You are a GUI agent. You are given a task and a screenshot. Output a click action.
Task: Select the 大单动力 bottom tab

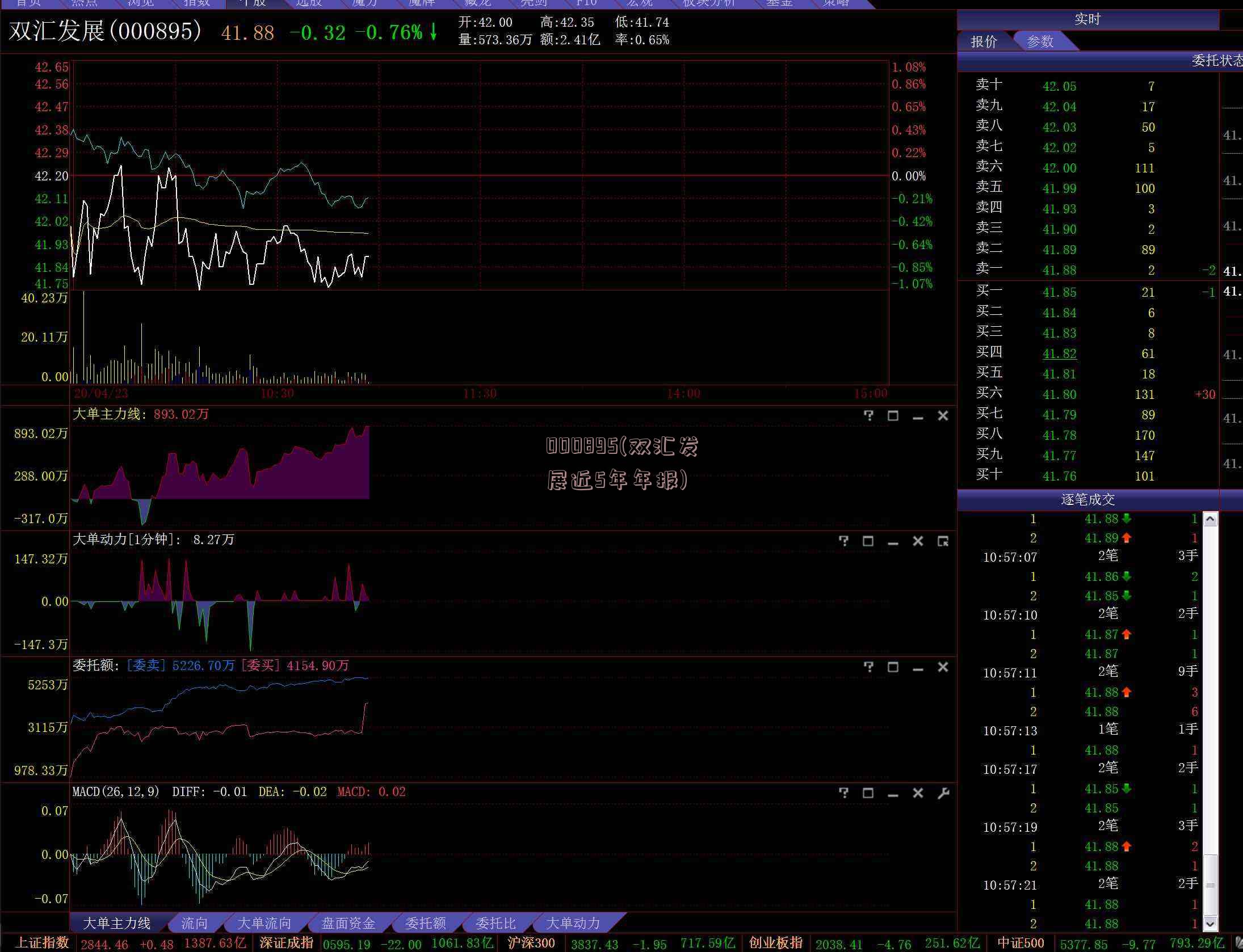tap(573, 923)
